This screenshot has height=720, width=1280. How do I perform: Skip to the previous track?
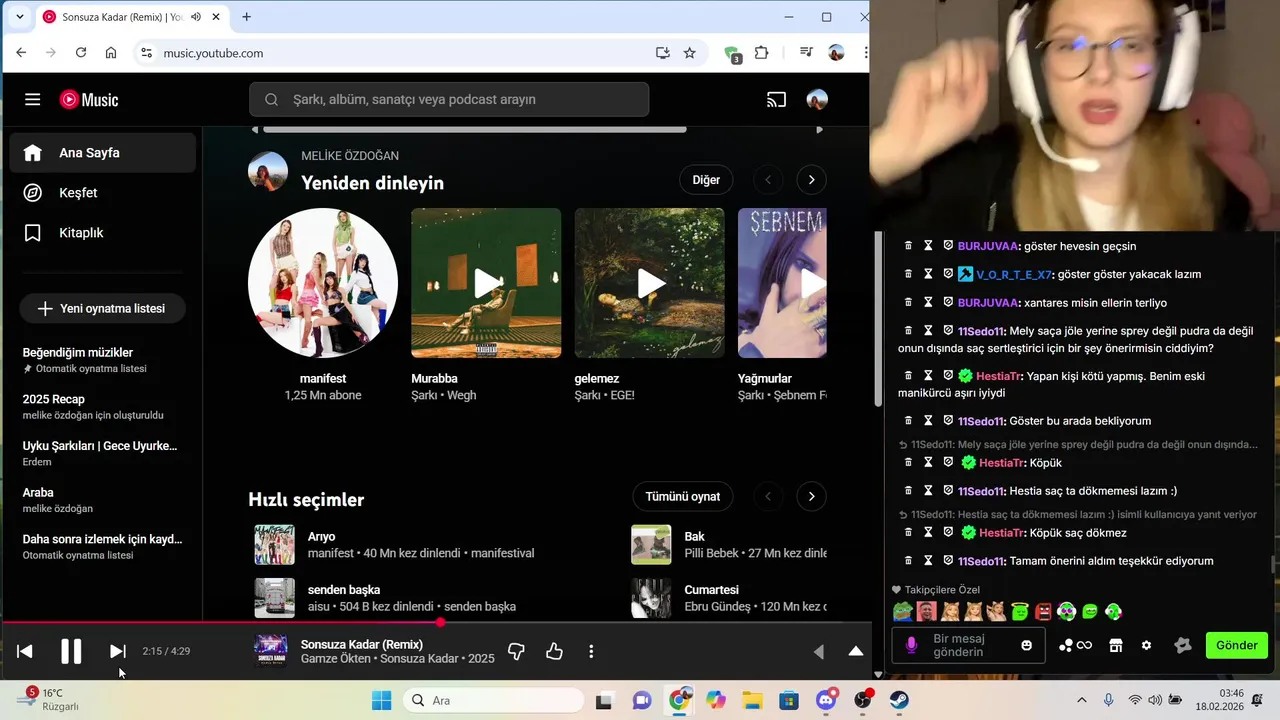click(25, 651)
